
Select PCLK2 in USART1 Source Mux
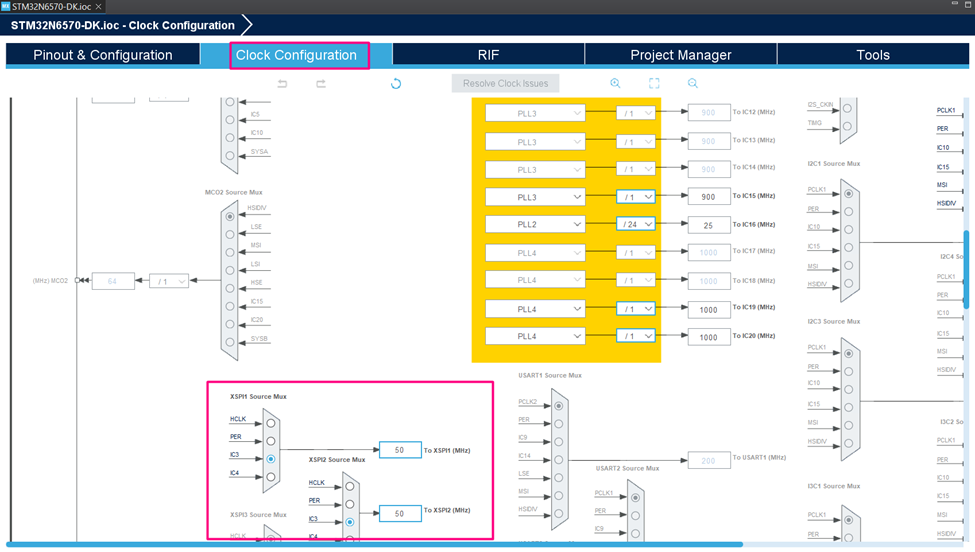pos(558,406)
